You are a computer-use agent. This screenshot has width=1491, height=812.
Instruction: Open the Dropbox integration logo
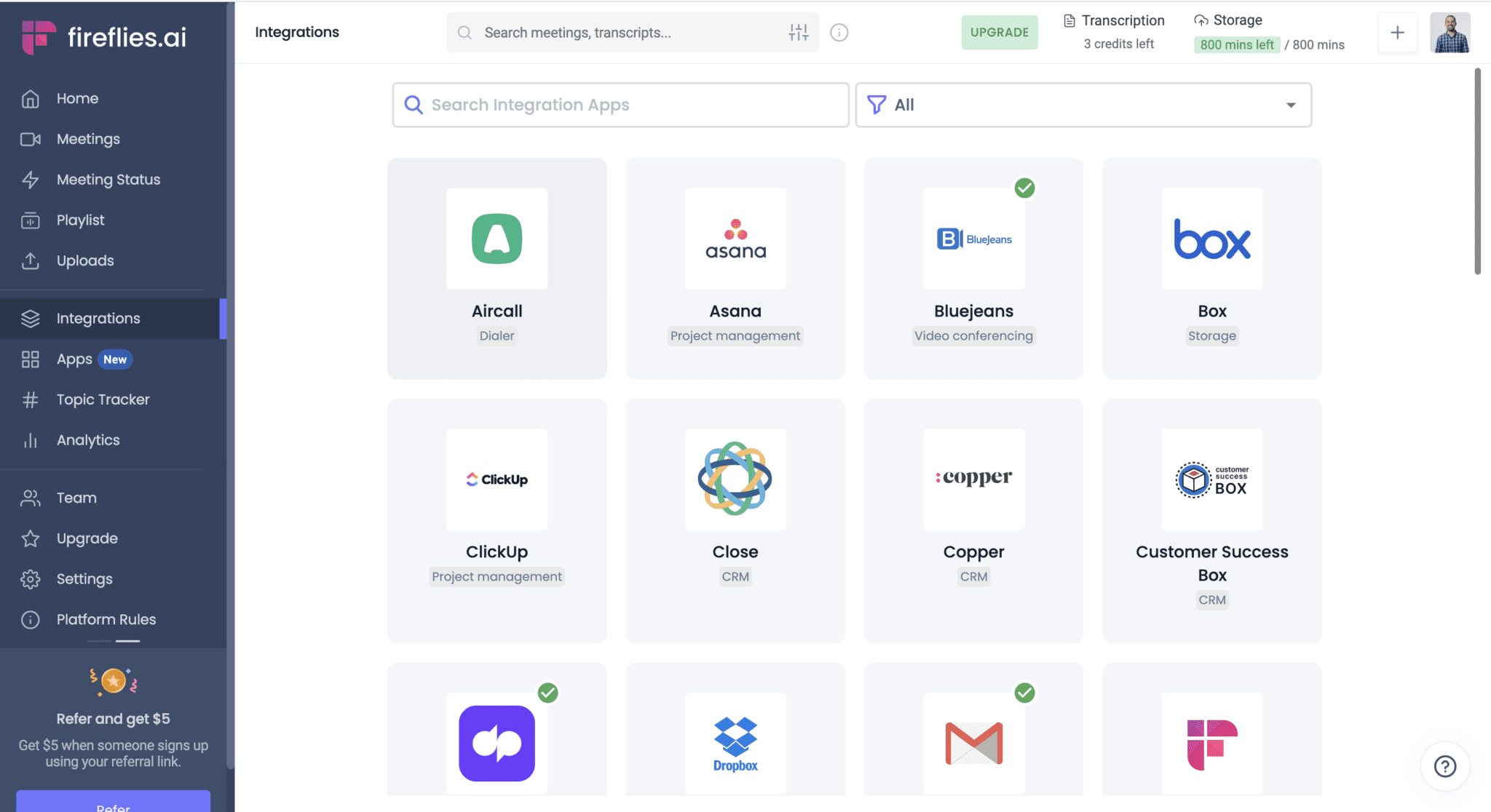coord(735,743)
